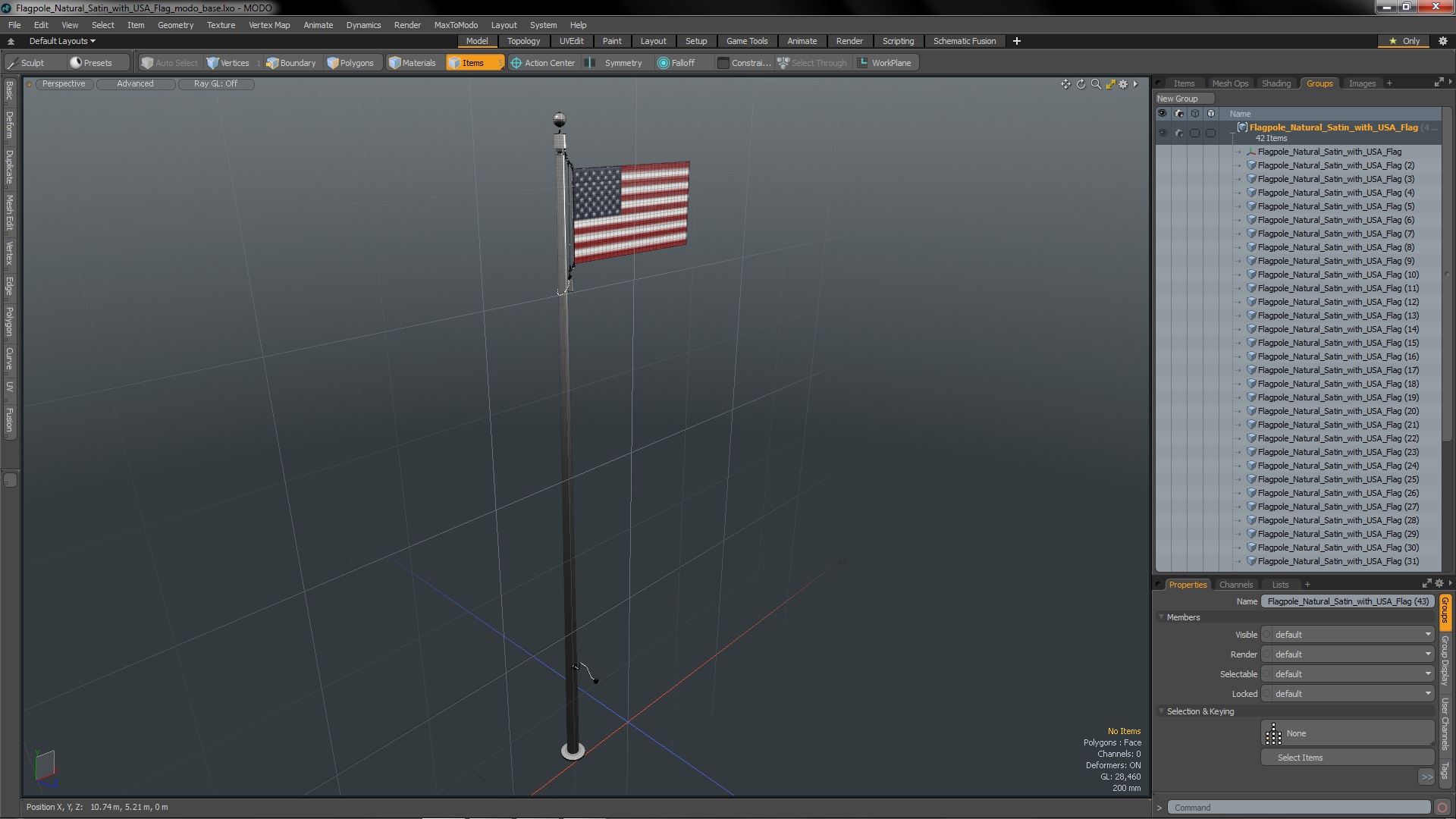Click the group Name input field
This screenshot has height=819, width=1456.
click(1348, 601)
